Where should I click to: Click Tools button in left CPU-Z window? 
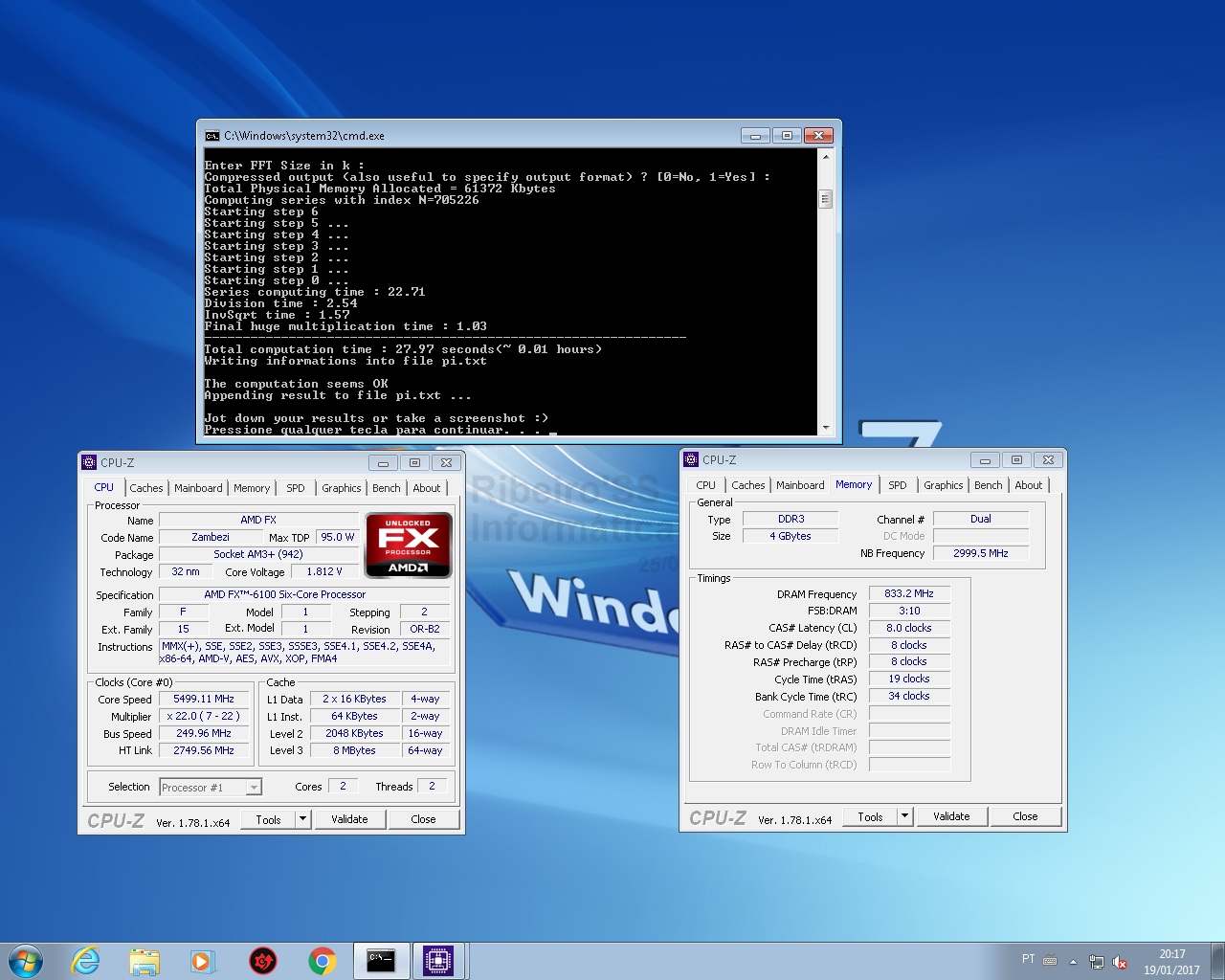point(268,819)
